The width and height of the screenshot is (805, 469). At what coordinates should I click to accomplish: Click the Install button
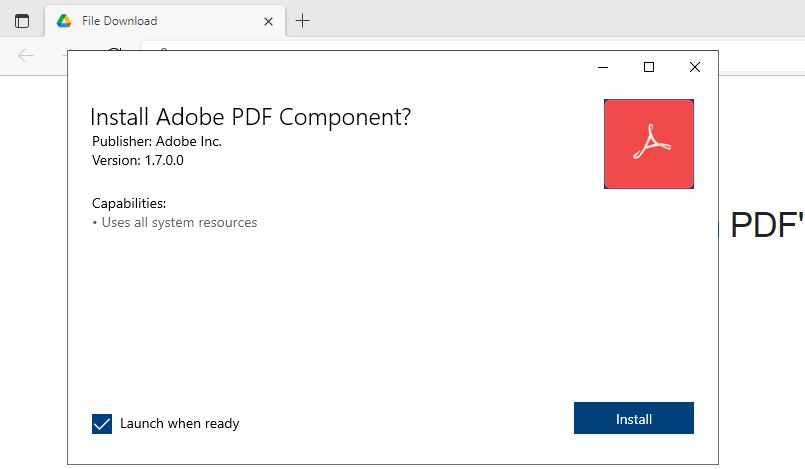pos(634,418)
